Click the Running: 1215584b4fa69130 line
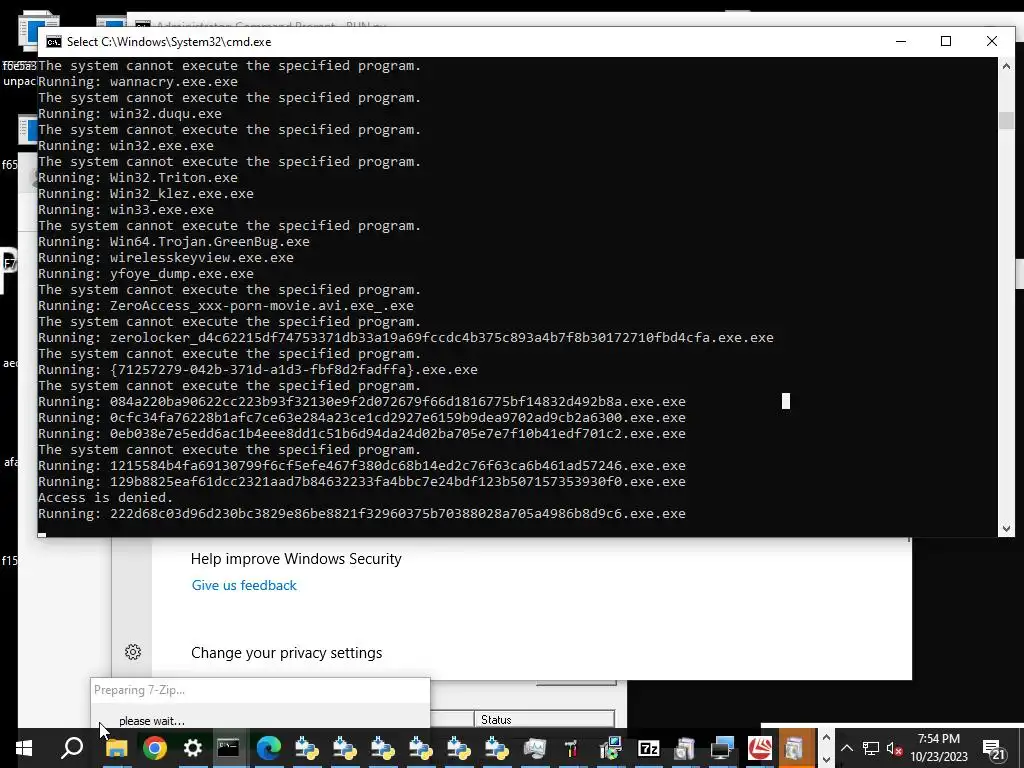This screenshot has width=1024, height=768. click(x=362, y=466)
